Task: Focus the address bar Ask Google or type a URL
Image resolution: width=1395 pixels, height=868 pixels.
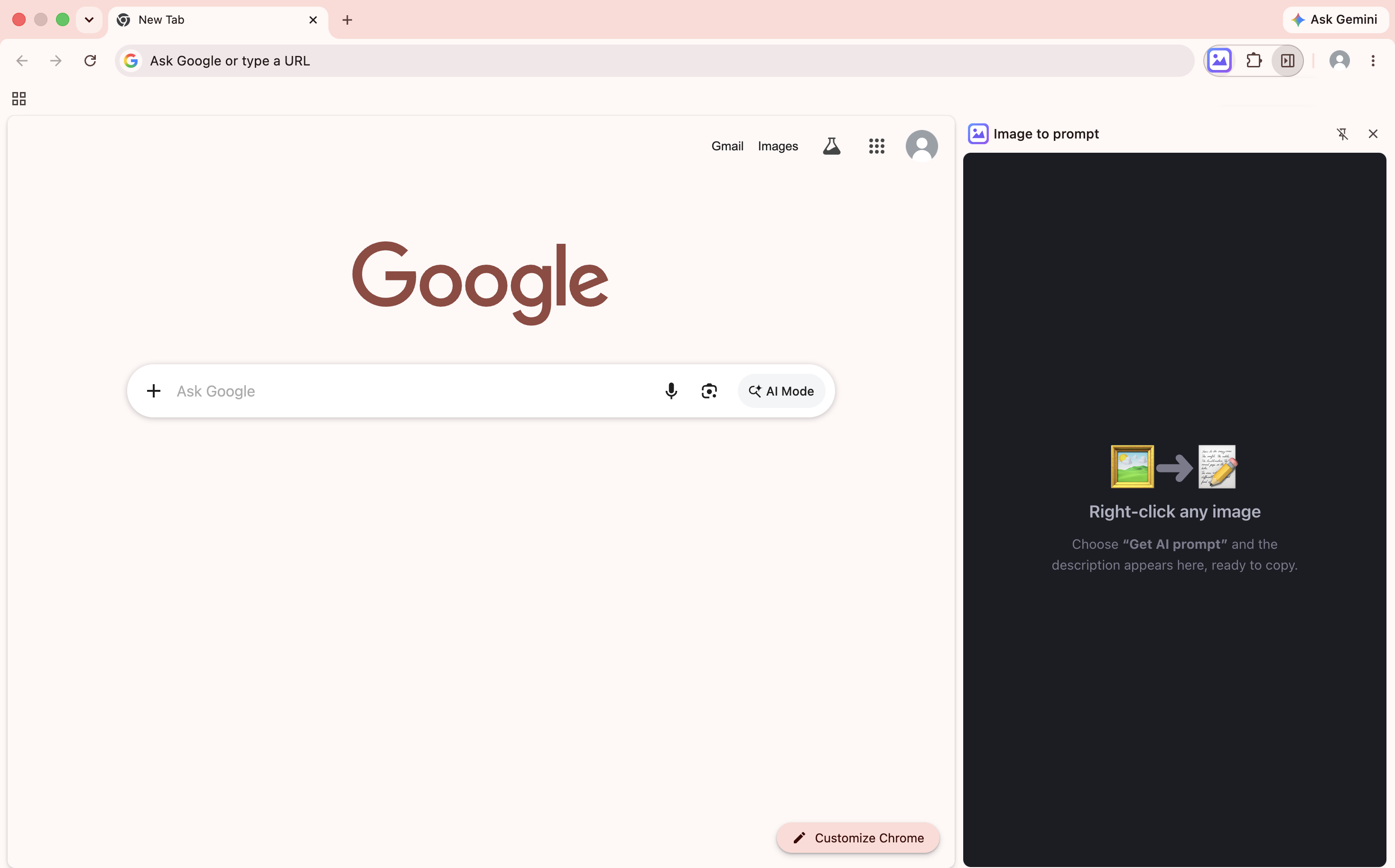Action: pyautogui.click(x=655, y=61)
